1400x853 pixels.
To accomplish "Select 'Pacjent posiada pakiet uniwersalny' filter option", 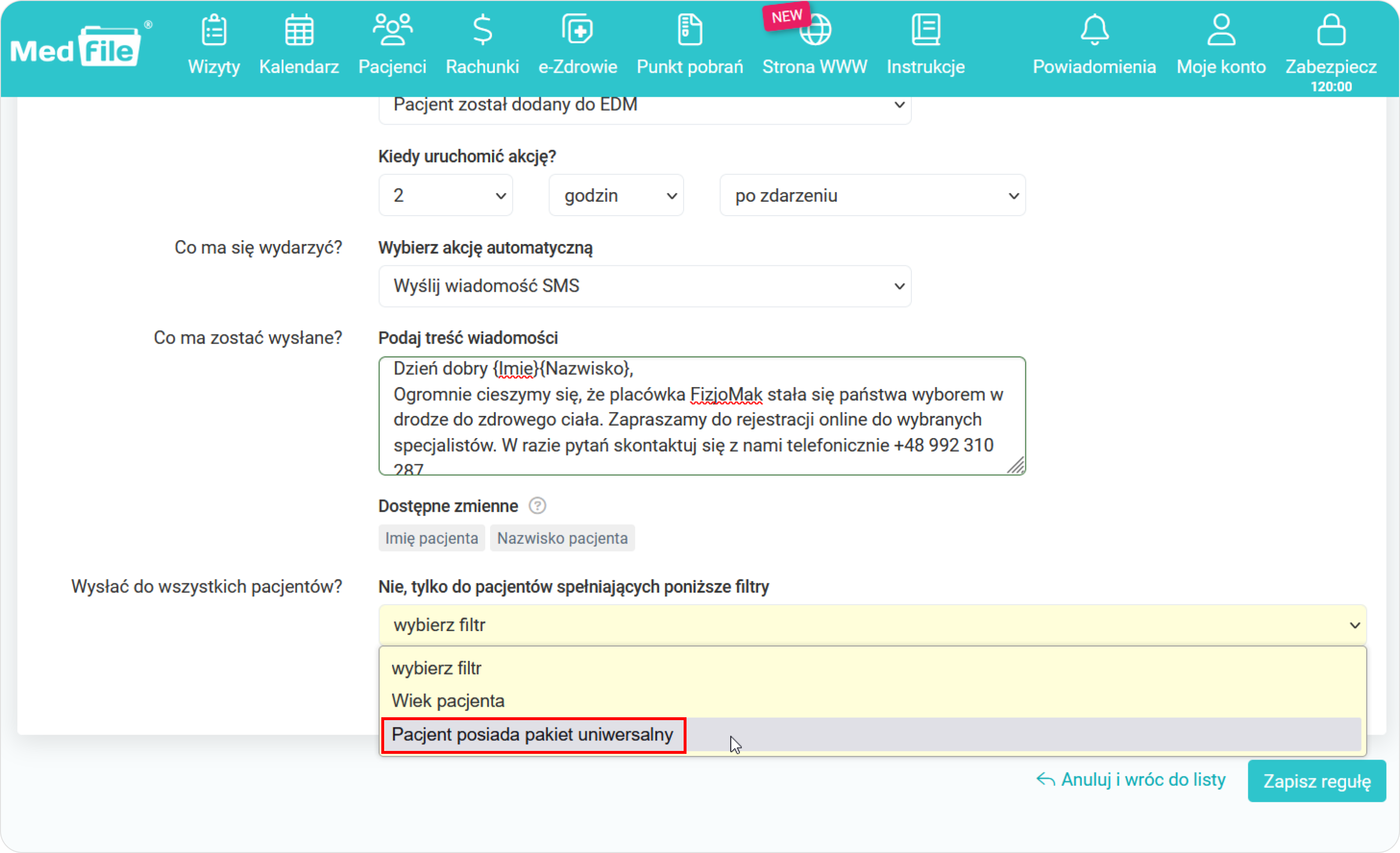I will [x=532, y=734].
